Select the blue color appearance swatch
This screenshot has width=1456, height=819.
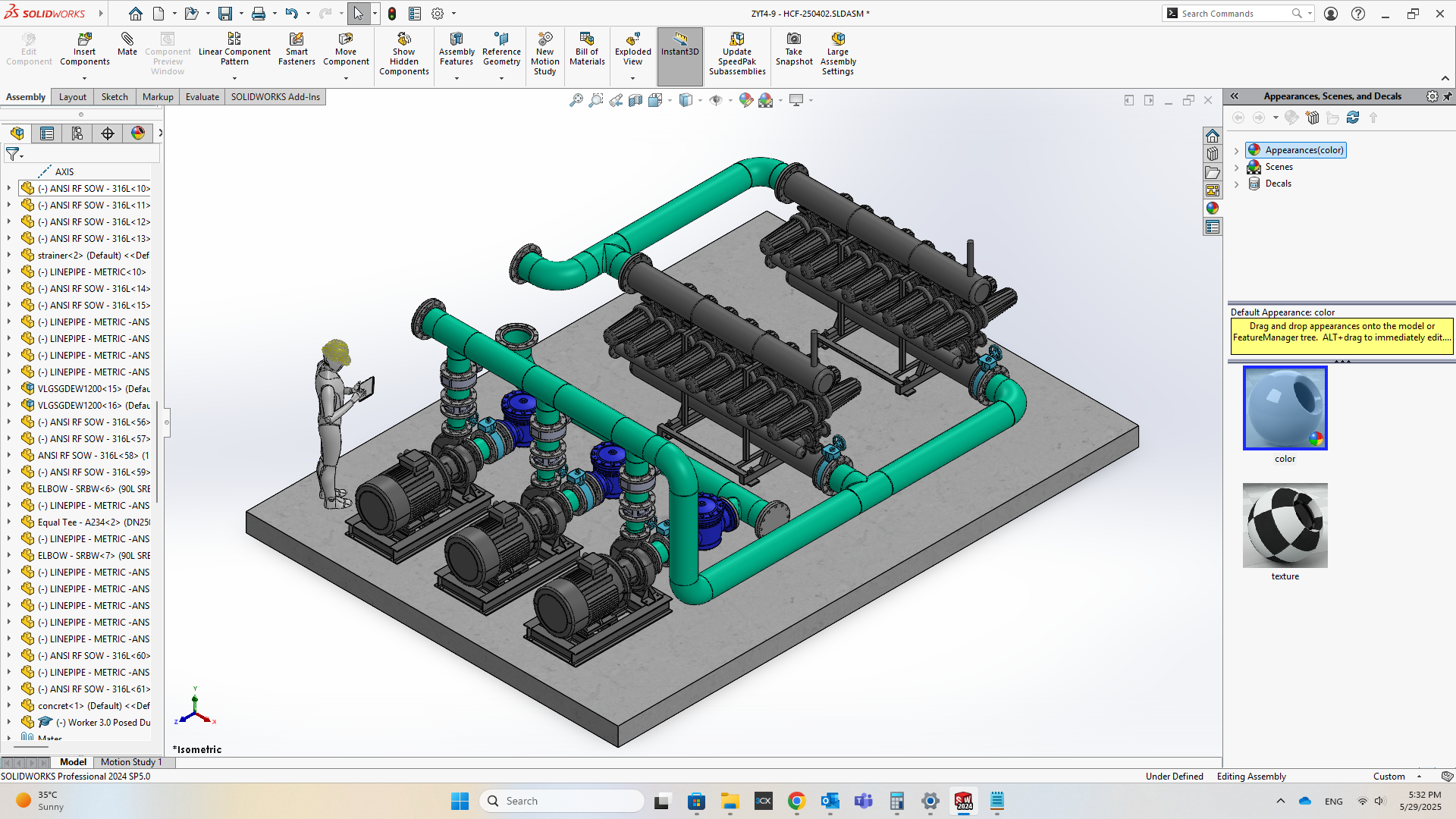click(1285, 408)
